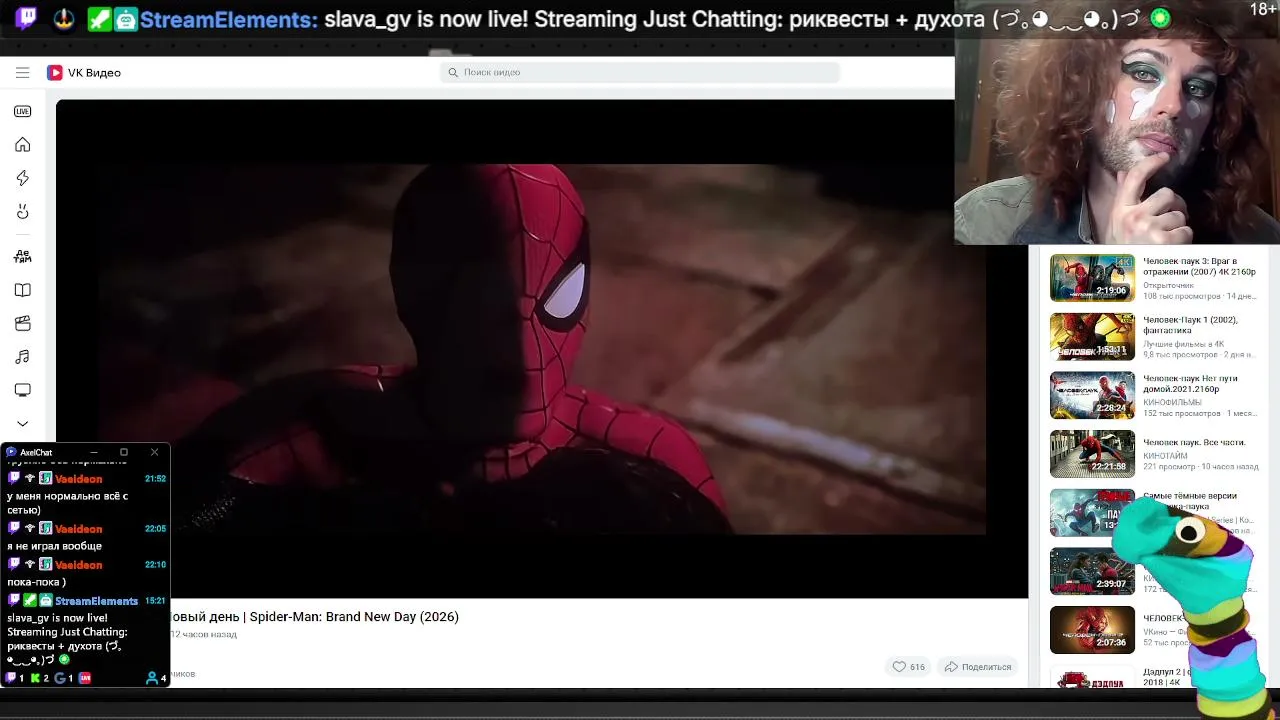
Task: Go to the Home section in sidebar
Action: pyautogui.click(x=22, y=145)
